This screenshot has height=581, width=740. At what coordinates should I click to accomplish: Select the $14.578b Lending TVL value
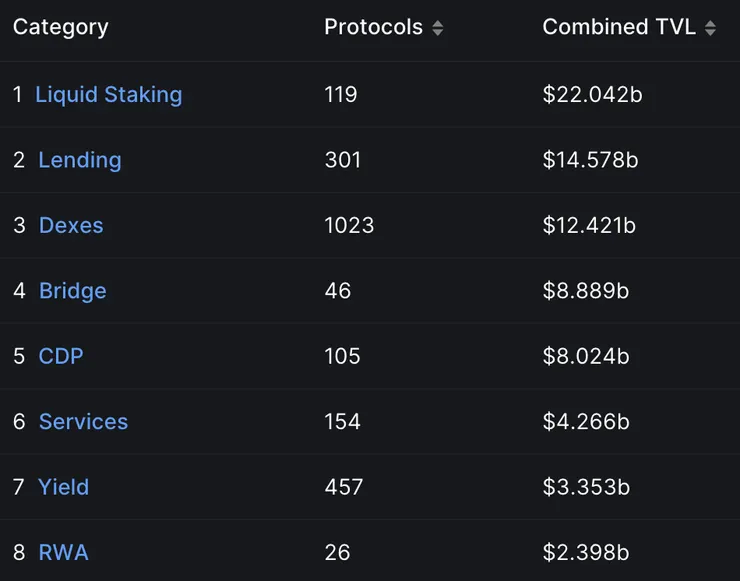[590, 160]
